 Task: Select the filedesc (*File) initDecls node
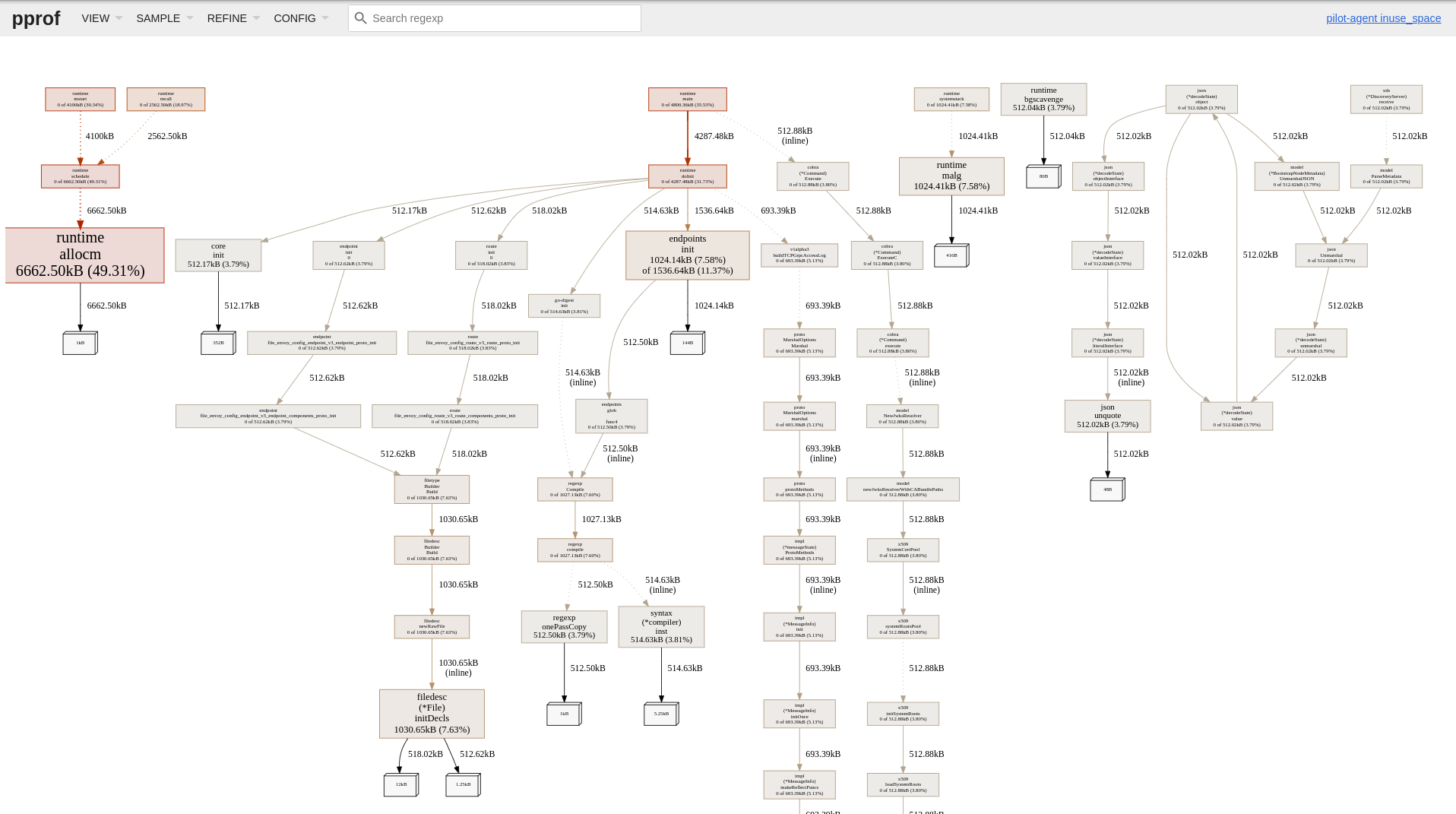[432, 713]
